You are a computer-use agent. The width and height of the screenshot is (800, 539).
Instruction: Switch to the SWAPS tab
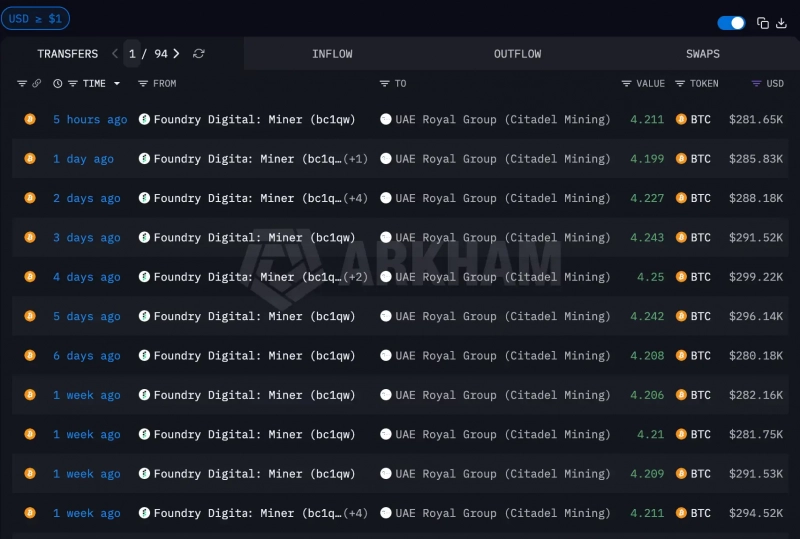pos(703,54)
